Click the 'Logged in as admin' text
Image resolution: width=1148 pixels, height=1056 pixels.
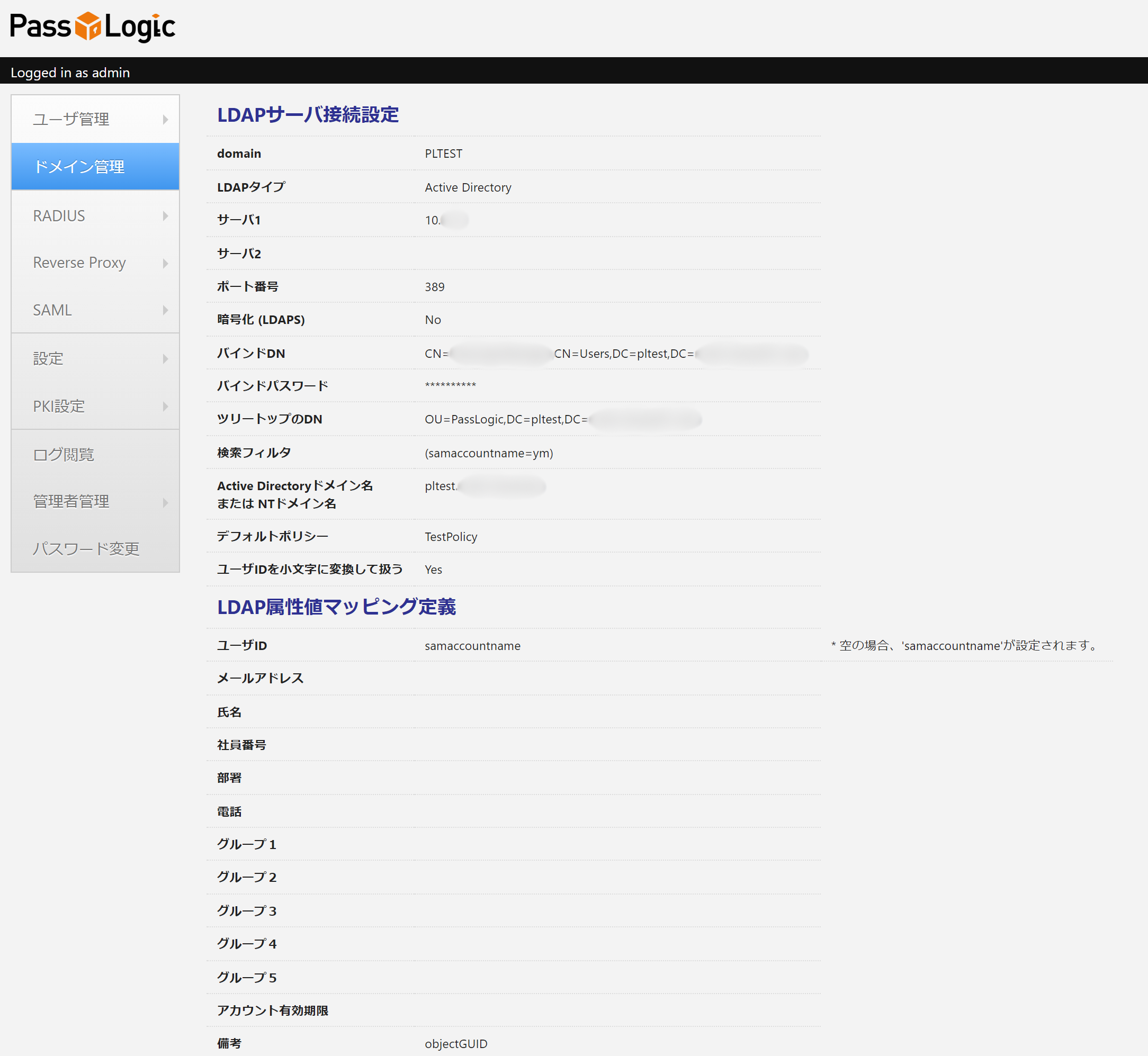pyautogui.click(x=70, y=73)
